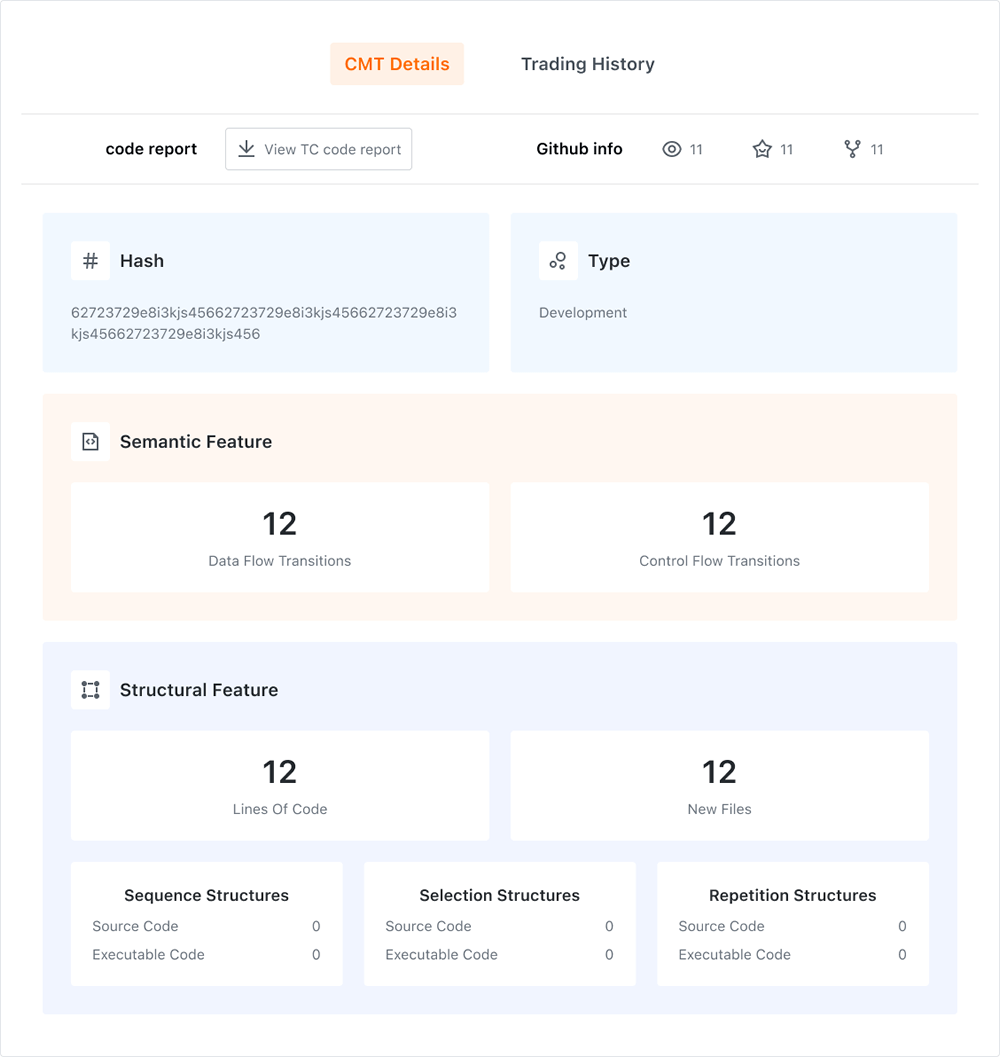
Task: Click the Structural Feature nodes icon
Action: point(90,690)
